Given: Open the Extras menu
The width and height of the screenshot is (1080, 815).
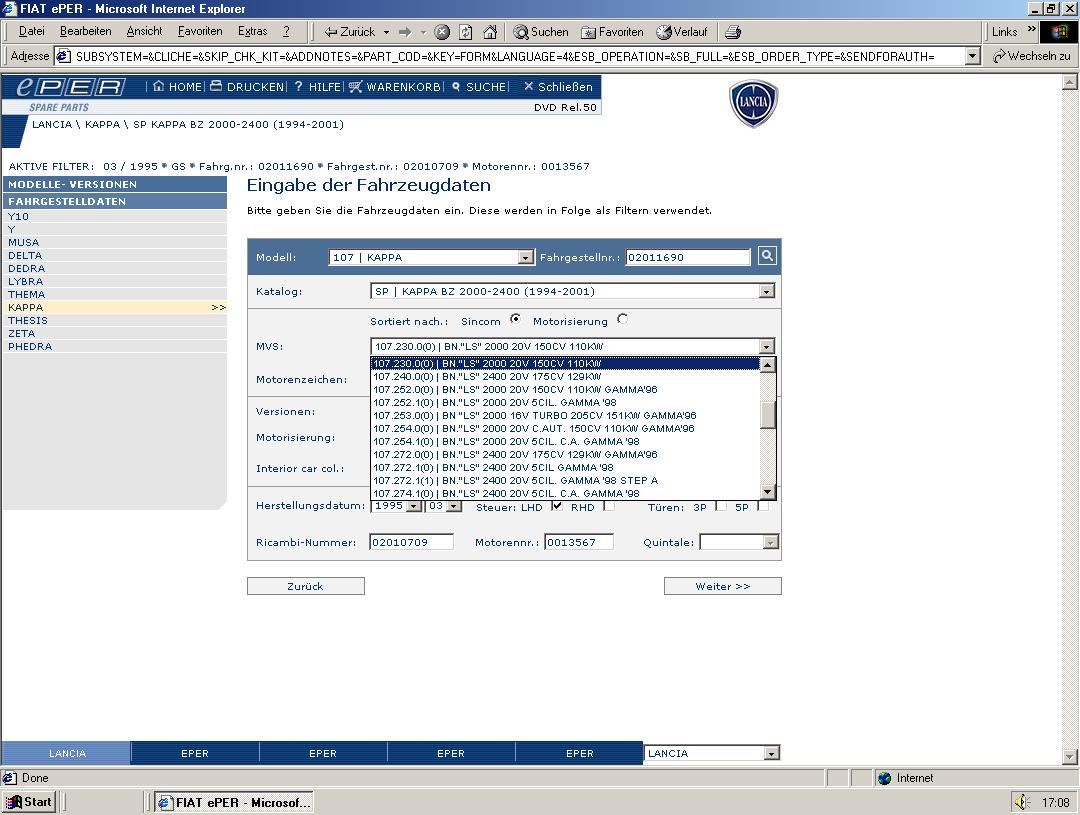Looking at the screenshot, I should pos(253,32).
